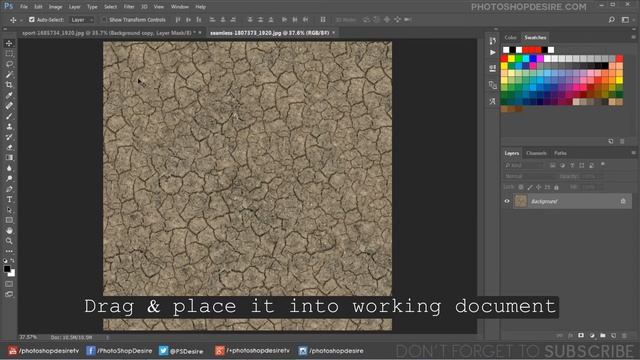
Task: Select the Brush tool
Action: pyautogui.click(x=9, y=116)
